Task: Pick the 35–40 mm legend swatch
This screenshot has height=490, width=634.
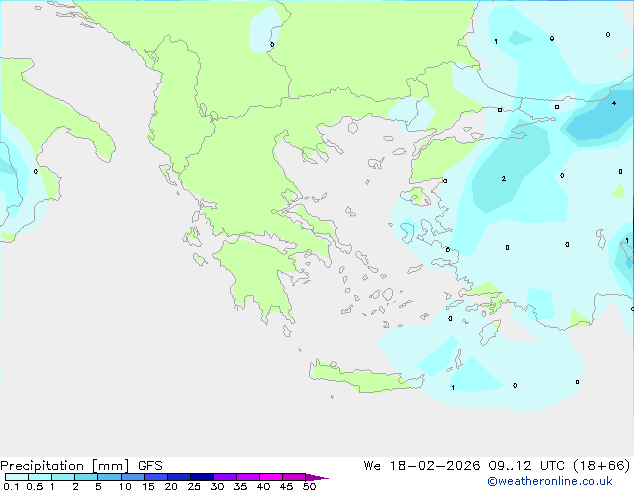Action: point(248,477)
